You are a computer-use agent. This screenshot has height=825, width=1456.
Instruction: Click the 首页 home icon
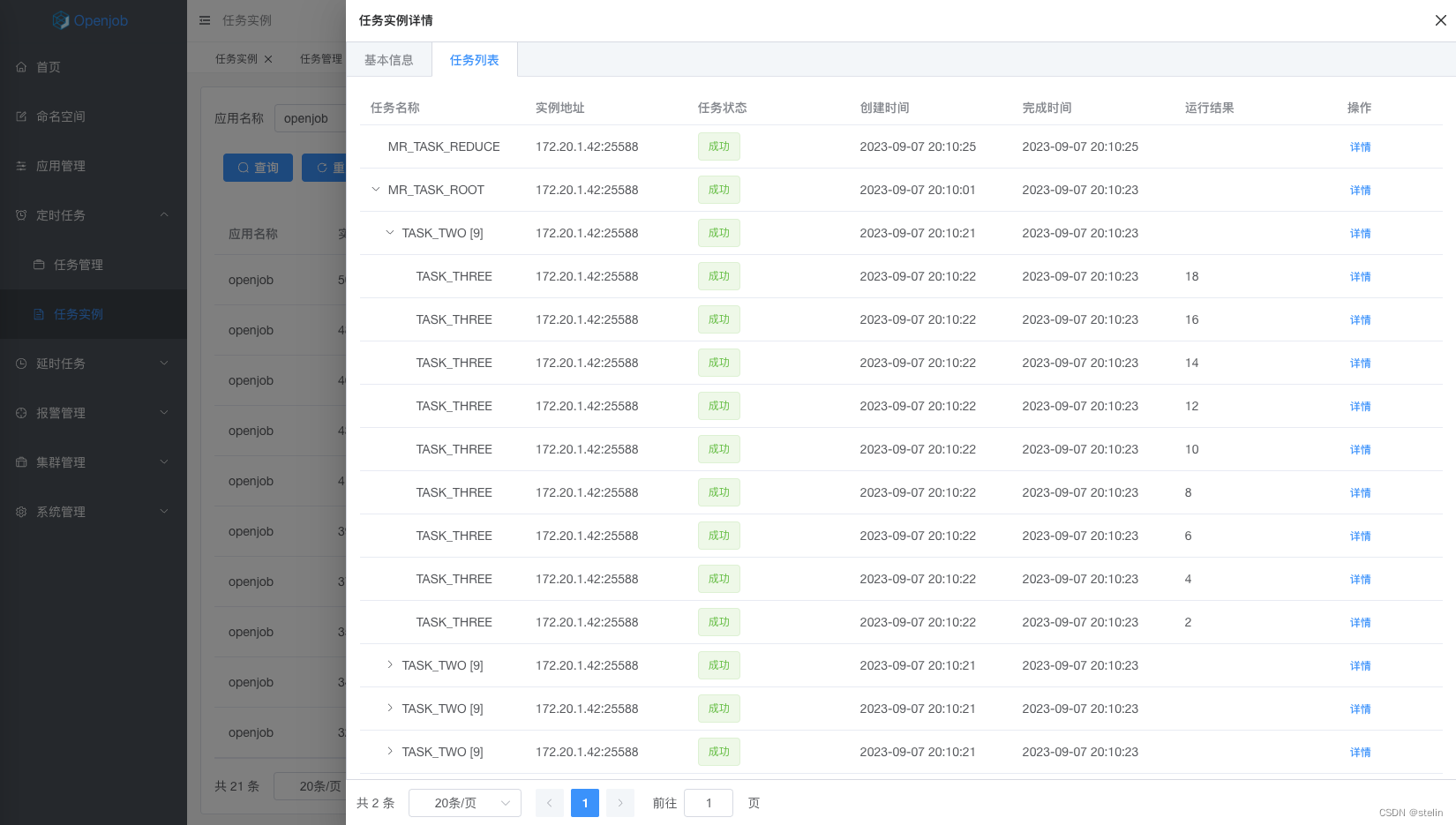click(x=21, y=67)
